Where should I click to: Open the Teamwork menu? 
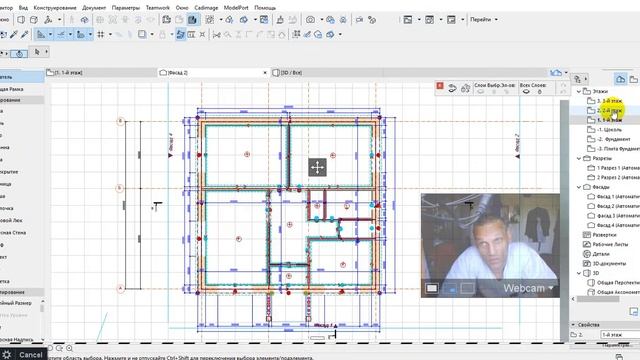tap(158, 8)
